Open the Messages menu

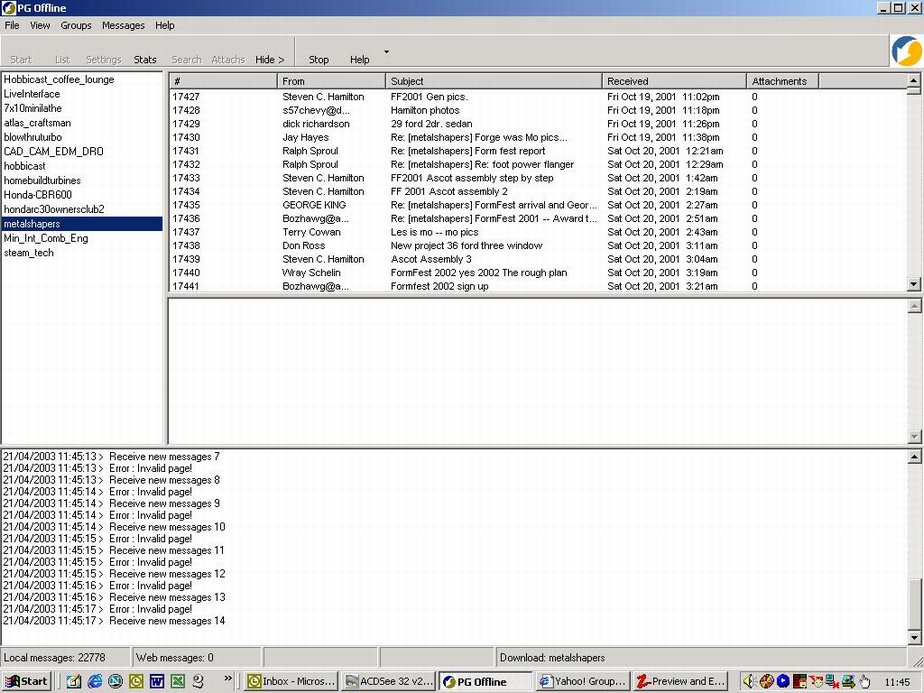click(x=123, y=25)
